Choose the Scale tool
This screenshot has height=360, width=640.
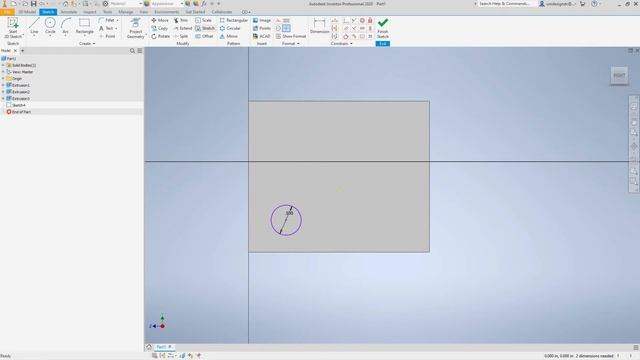point(203,20)
